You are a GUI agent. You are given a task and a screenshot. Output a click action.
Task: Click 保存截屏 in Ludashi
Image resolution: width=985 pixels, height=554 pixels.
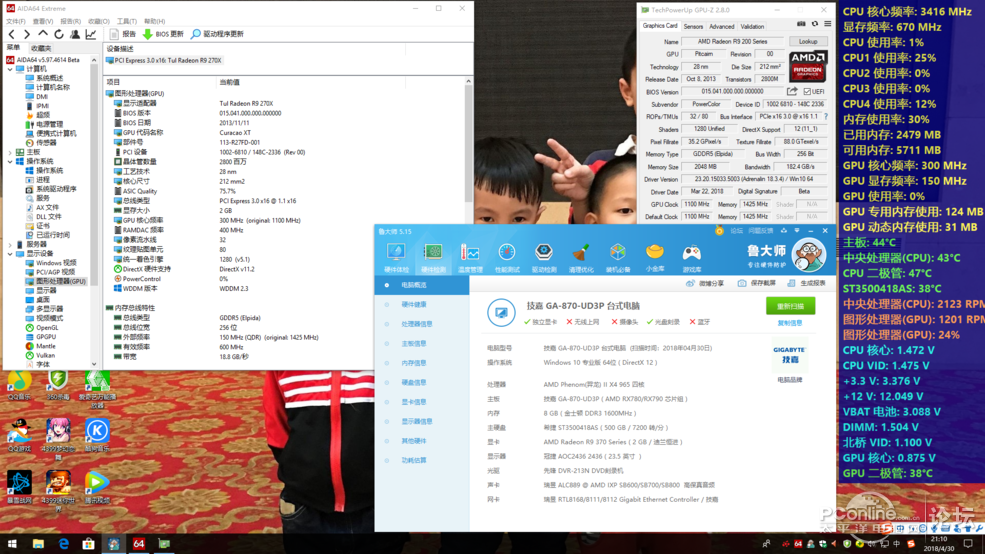757,283
